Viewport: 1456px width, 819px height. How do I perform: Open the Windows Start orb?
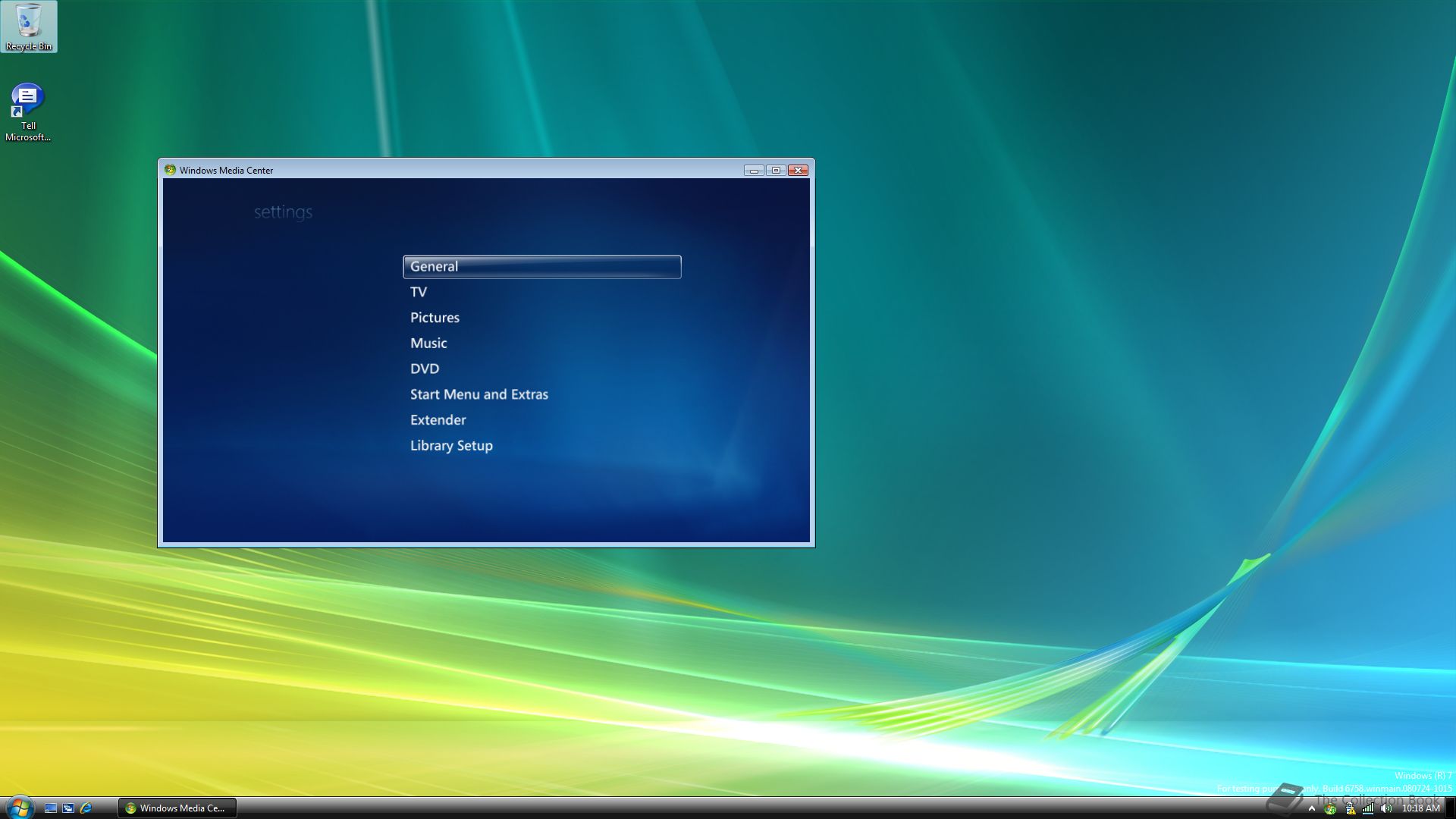20,807
